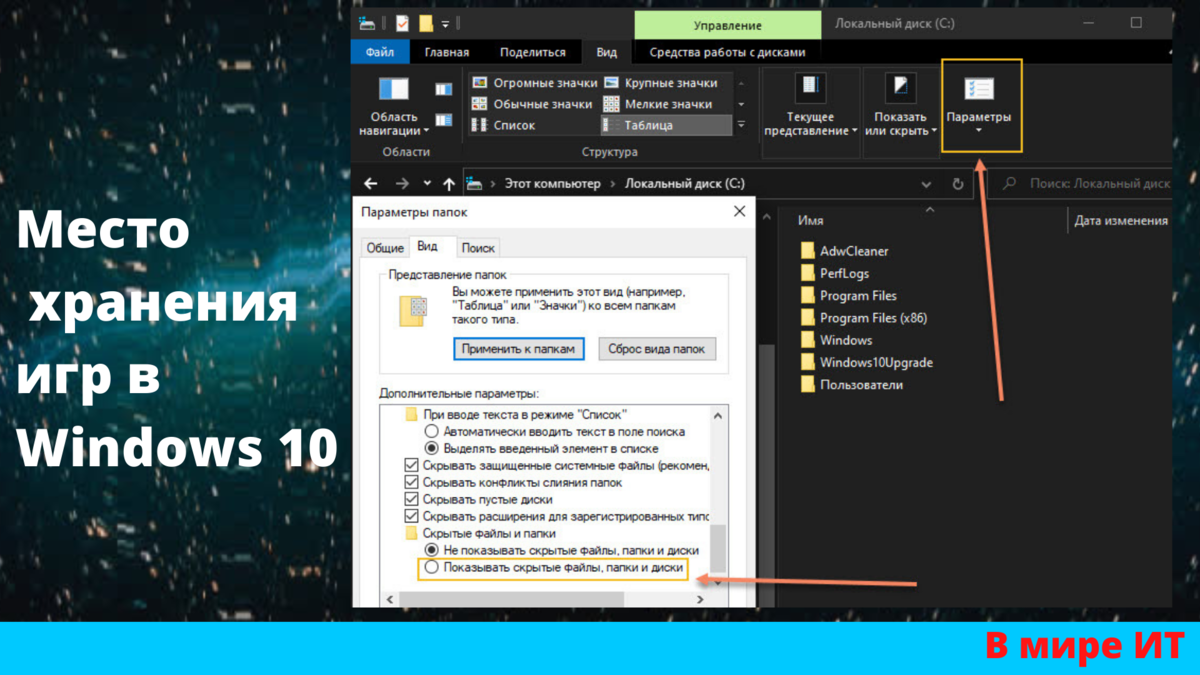
Task: Open the Параметры dropdown arrow
Action: coord(979,131)
